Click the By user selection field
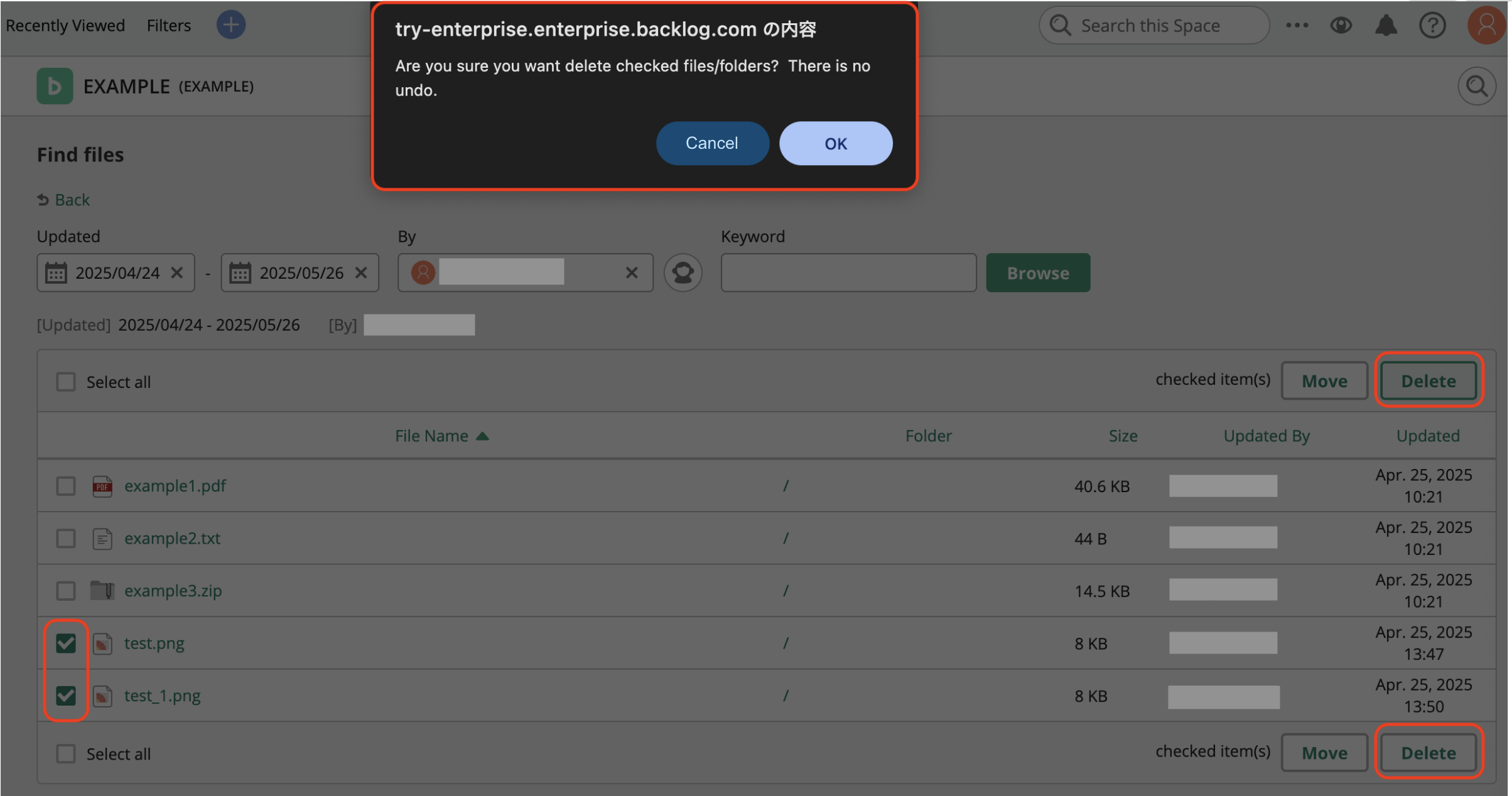Image resolution: width=1512 pixels, height=796 pixels. point(525,272)
